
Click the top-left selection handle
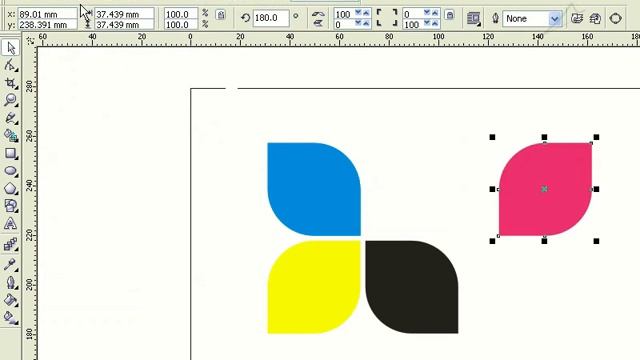(x=492, y=137)
